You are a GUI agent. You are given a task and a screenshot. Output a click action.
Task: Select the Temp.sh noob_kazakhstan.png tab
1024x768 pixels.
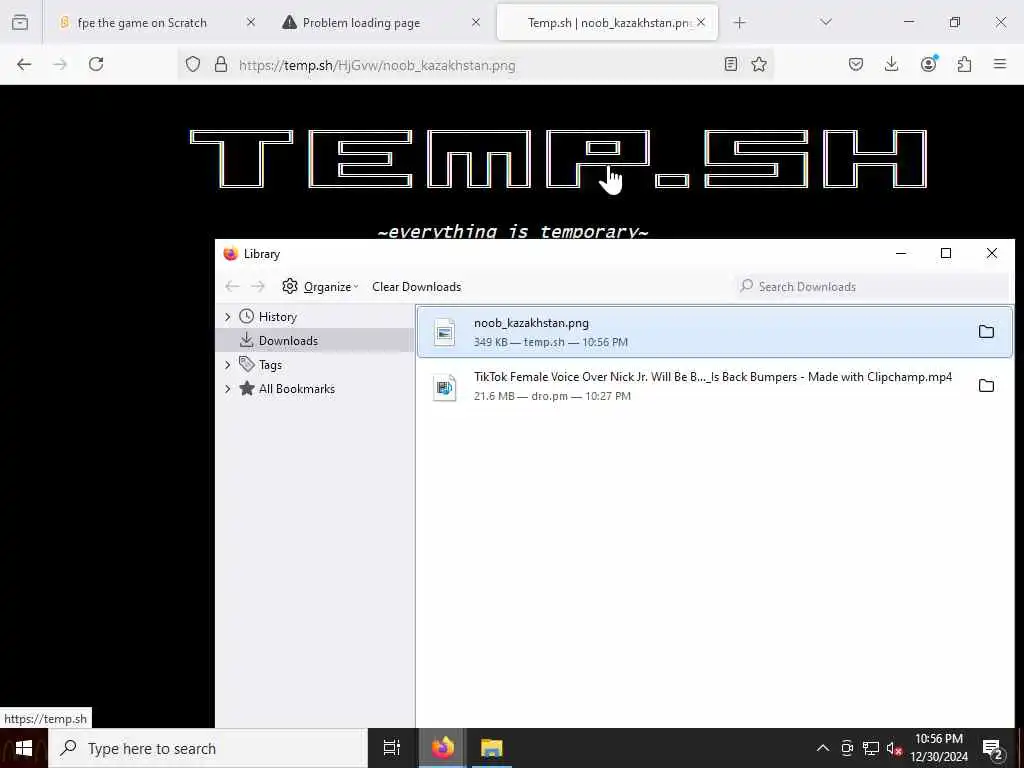(607, 23)
